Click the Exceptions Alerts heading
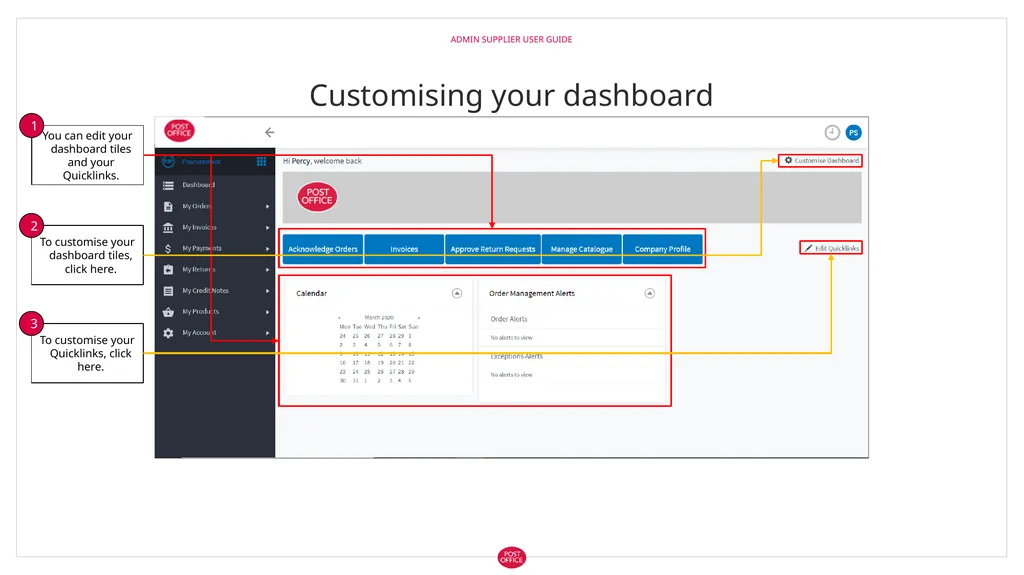Viewport: 1024px width, 575px height. (517, 357)
